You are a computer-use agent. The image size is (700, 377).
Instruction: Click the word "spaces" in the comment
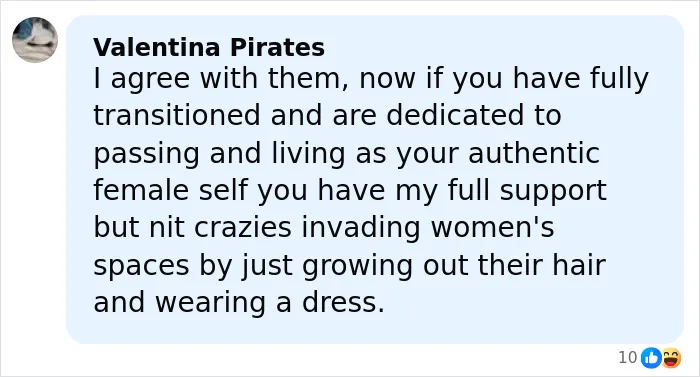coord(142,266)
